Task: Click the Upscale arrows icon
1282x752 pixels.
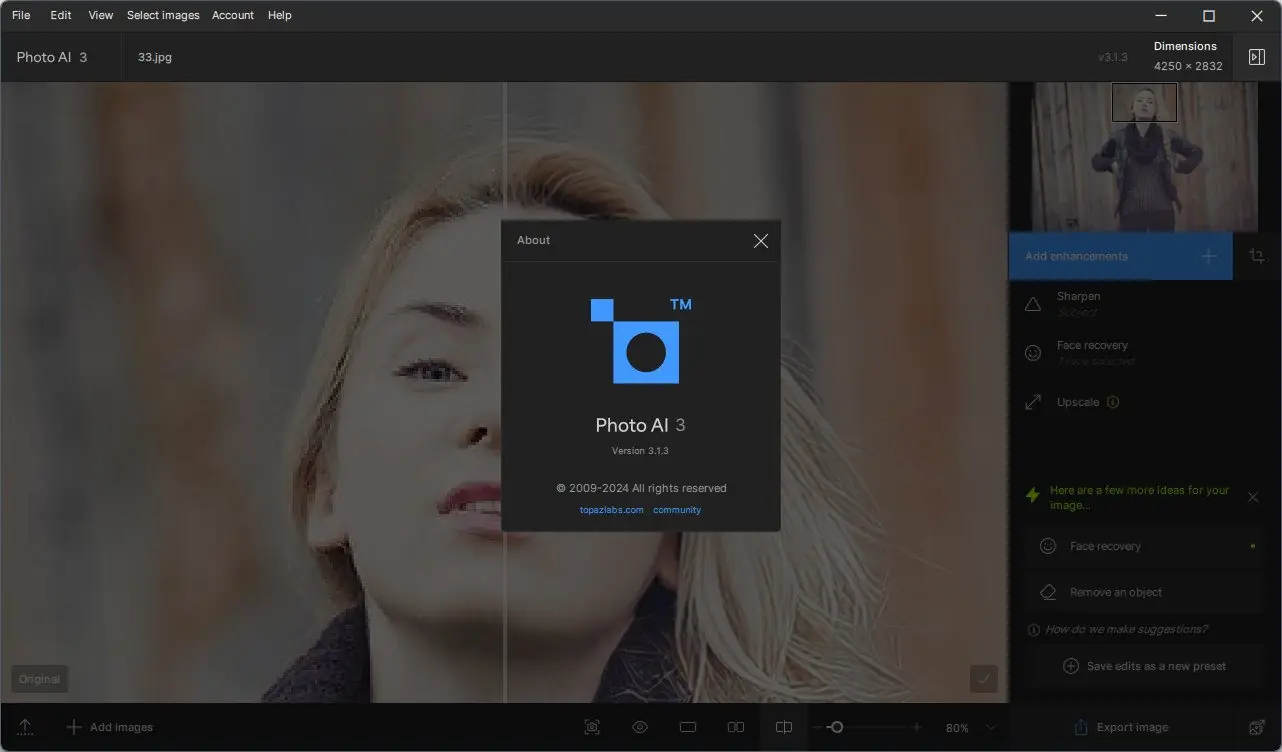Action: [x=1033, y=402]
